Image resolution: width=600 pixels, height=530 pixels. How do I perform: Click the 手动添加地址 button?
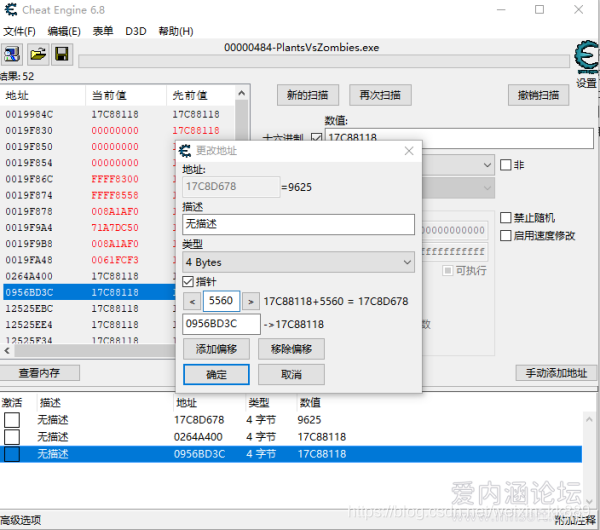click(556, 373)
